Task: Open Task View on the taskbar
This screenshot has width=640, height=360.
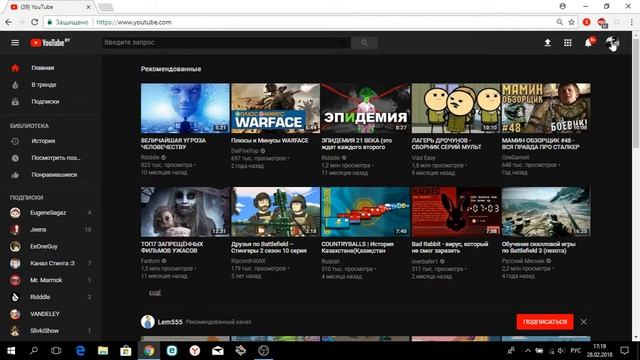Action: [56, 351]
